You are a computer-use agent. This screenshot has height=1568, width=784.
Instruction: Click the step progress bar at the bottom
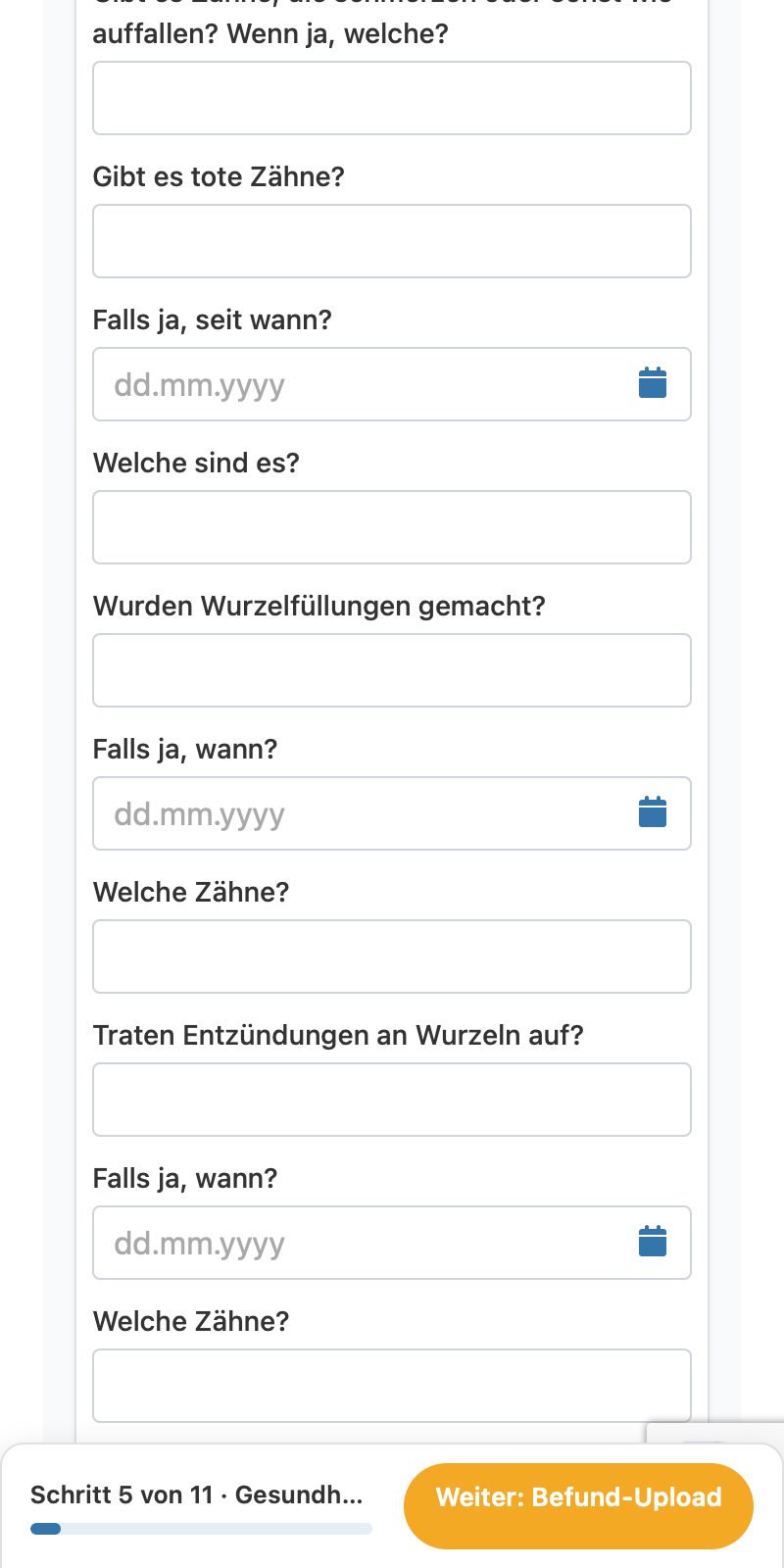click(201, 1529)
